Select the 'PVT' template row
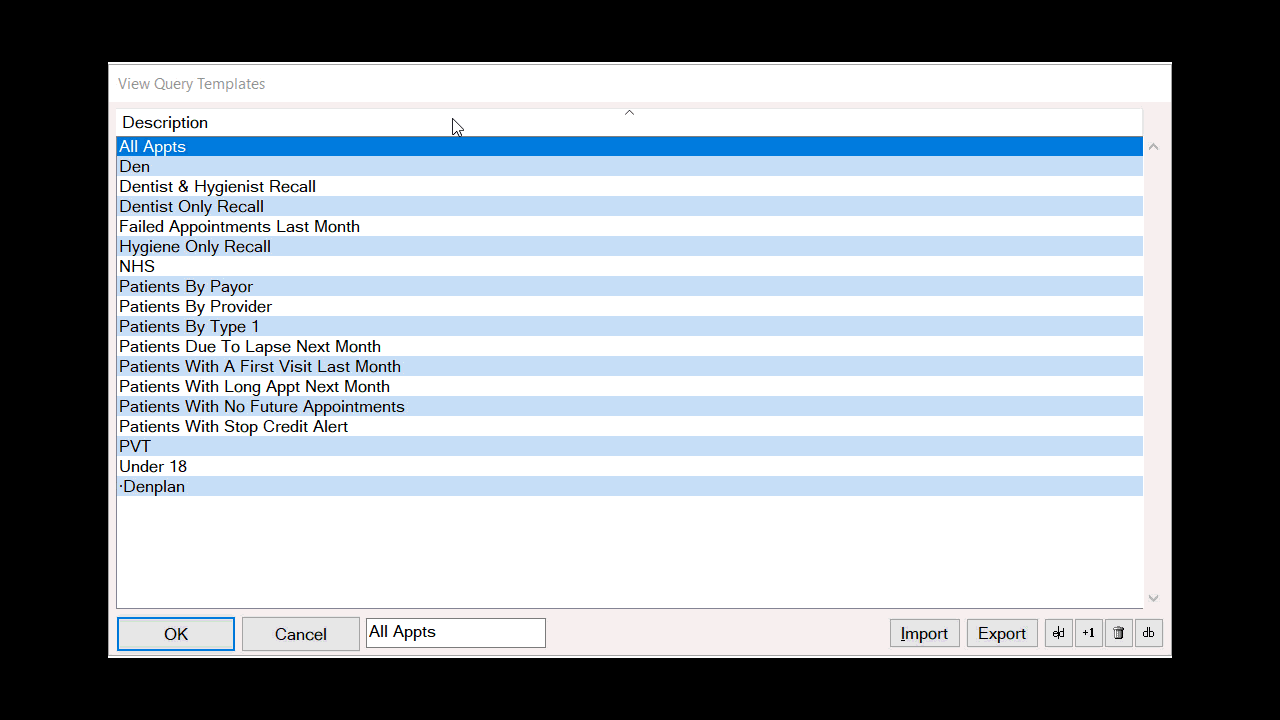The height and width of the screenshot is (720, 1280). coord(629,447)
